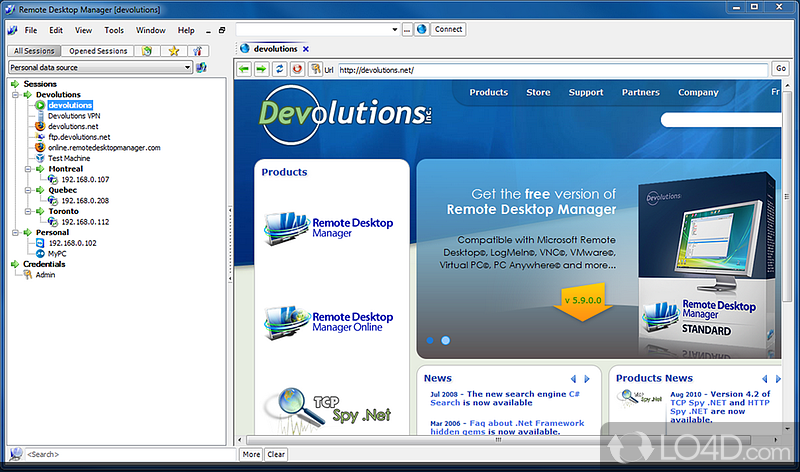
Task: Click the search icon at bottom left
Action: [x=16, y=454]
